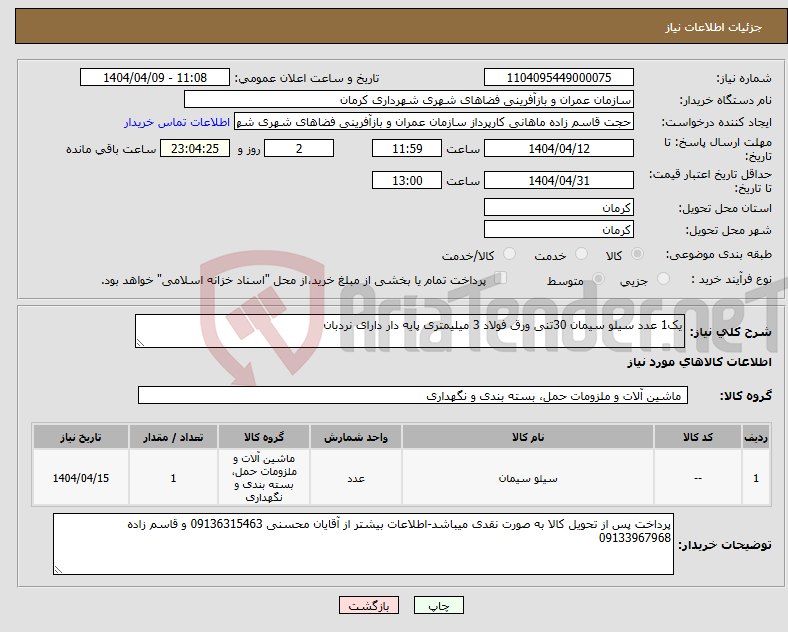Click the سیلو سیمان table cell

pyautogui.click(x=528, y=478)
